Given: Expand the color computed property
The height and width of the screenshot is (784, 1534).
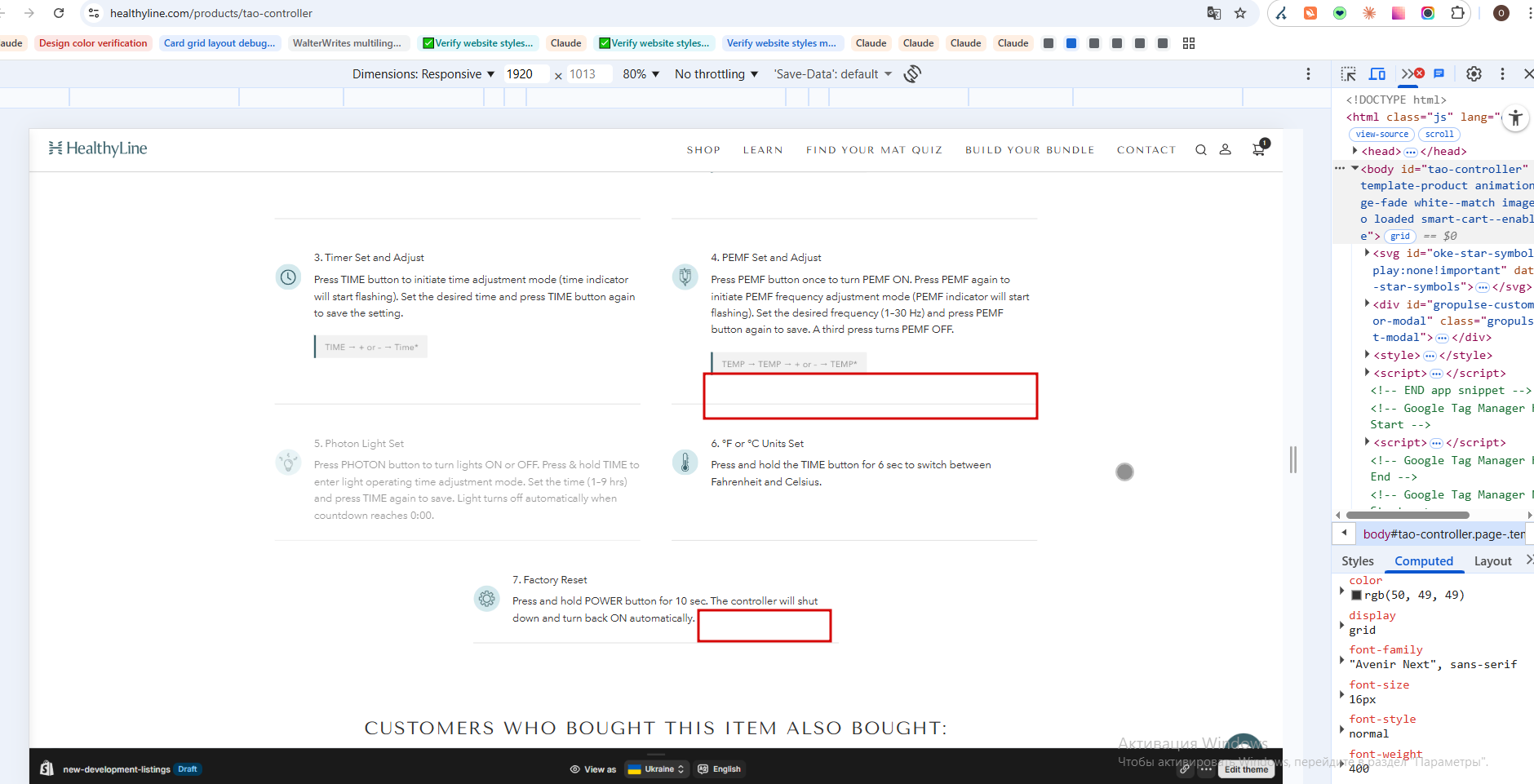Looking at the screenshot, I should 1342,590.
